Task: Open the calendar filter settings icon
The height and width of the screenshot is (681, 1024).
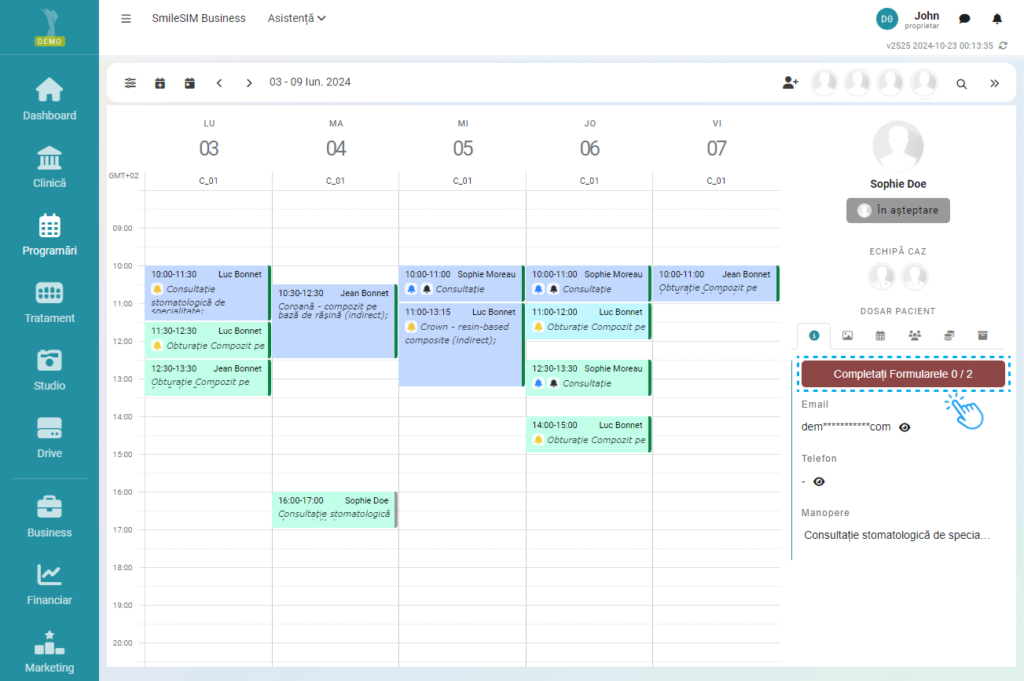Action: (x=130, y=83)
